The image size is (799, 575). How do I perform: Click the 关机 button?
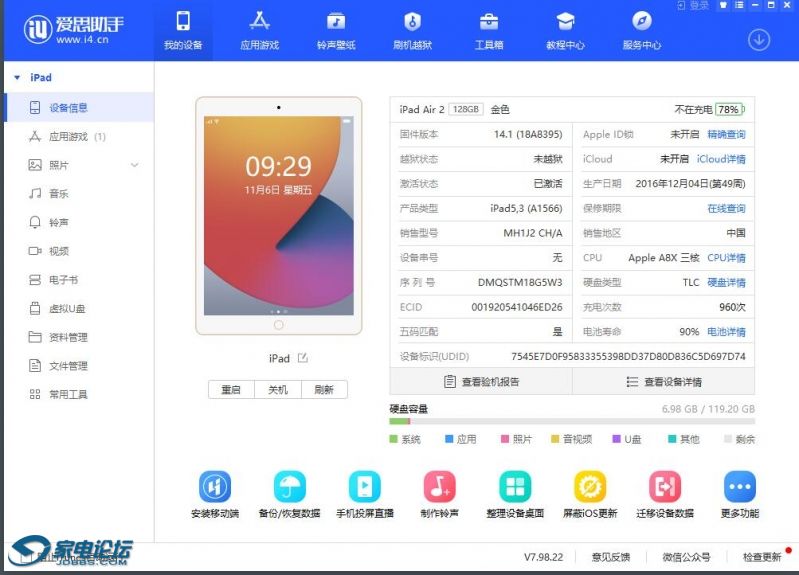click(278, 389)
